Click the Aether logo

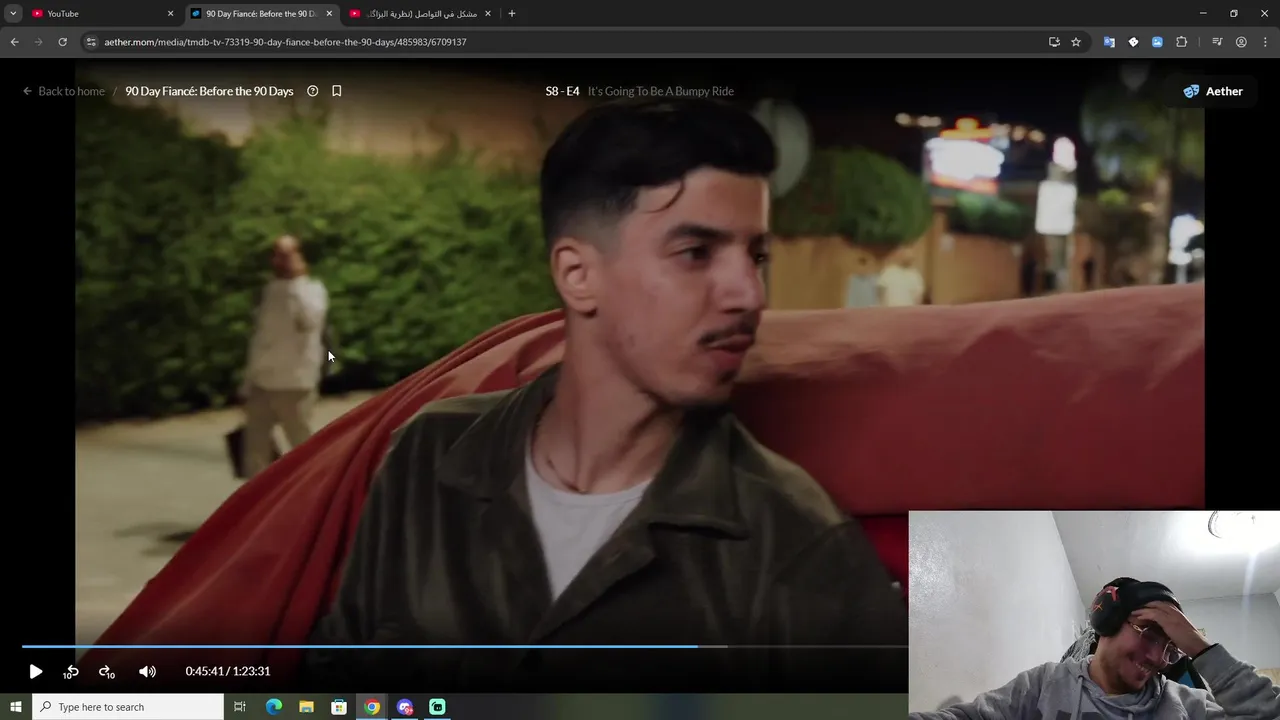[1213, 91]
